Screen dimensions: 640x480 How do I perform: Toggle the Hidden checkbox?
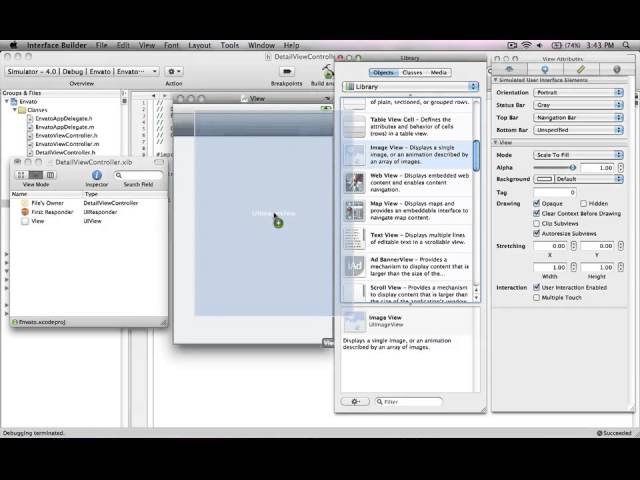pyautogui.click(x=583, y=203)
